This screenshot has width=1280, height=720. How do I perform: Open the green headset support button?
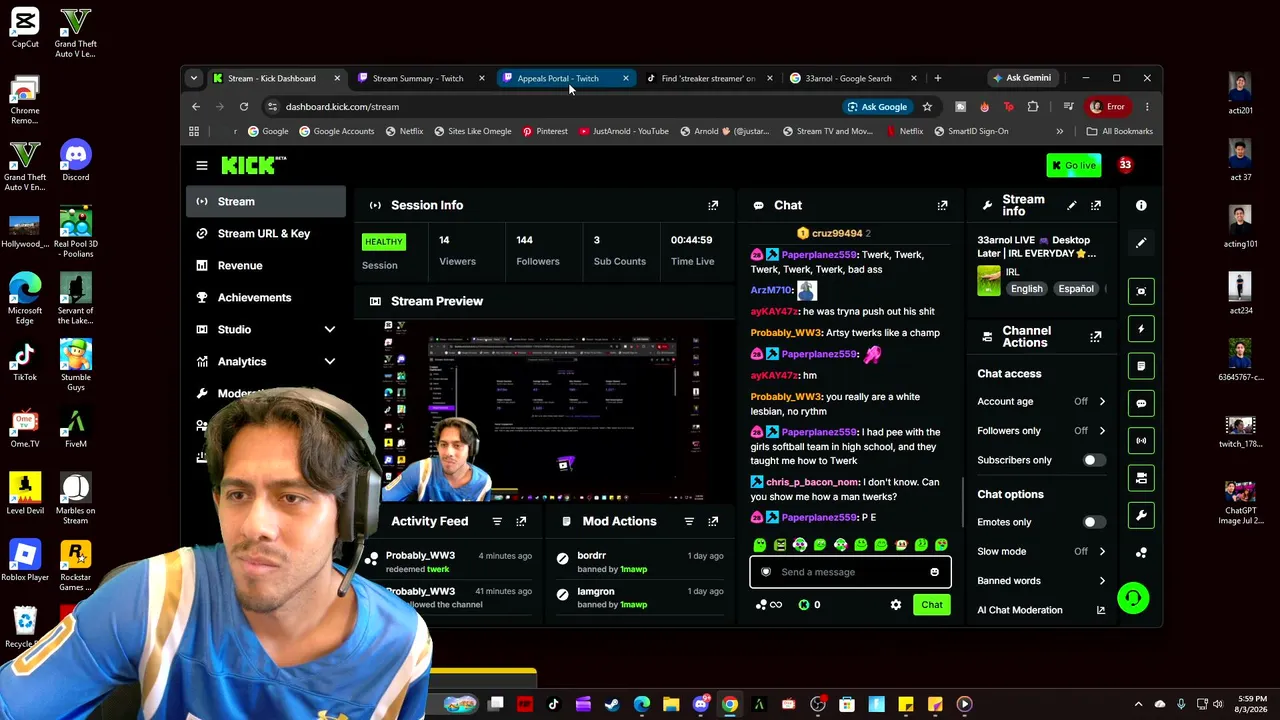click(1133, 598)
